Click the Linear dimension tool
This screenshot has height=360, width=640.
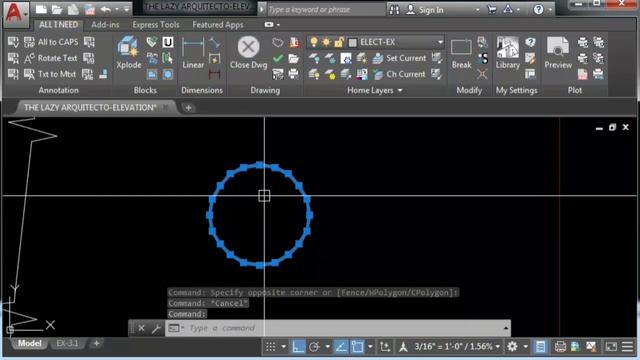(x=193, y=53)
